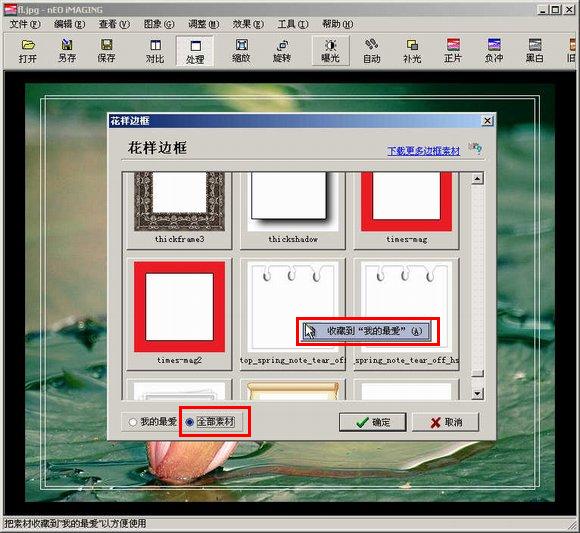Screen dimensions: 580x533
Task: Open the 效果(E) menu
Action: 248,24
